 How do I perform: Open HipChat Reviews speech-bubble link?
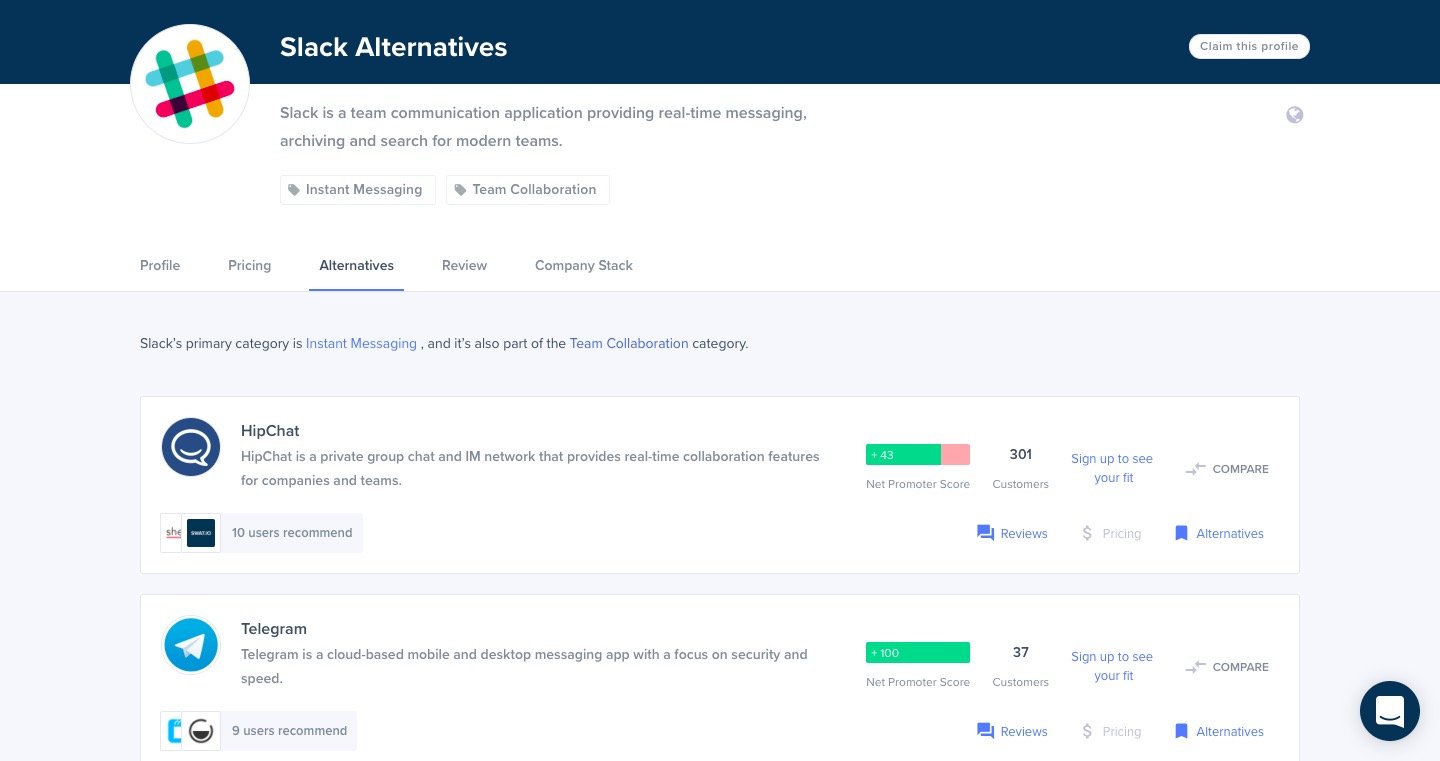[1012, 533]
